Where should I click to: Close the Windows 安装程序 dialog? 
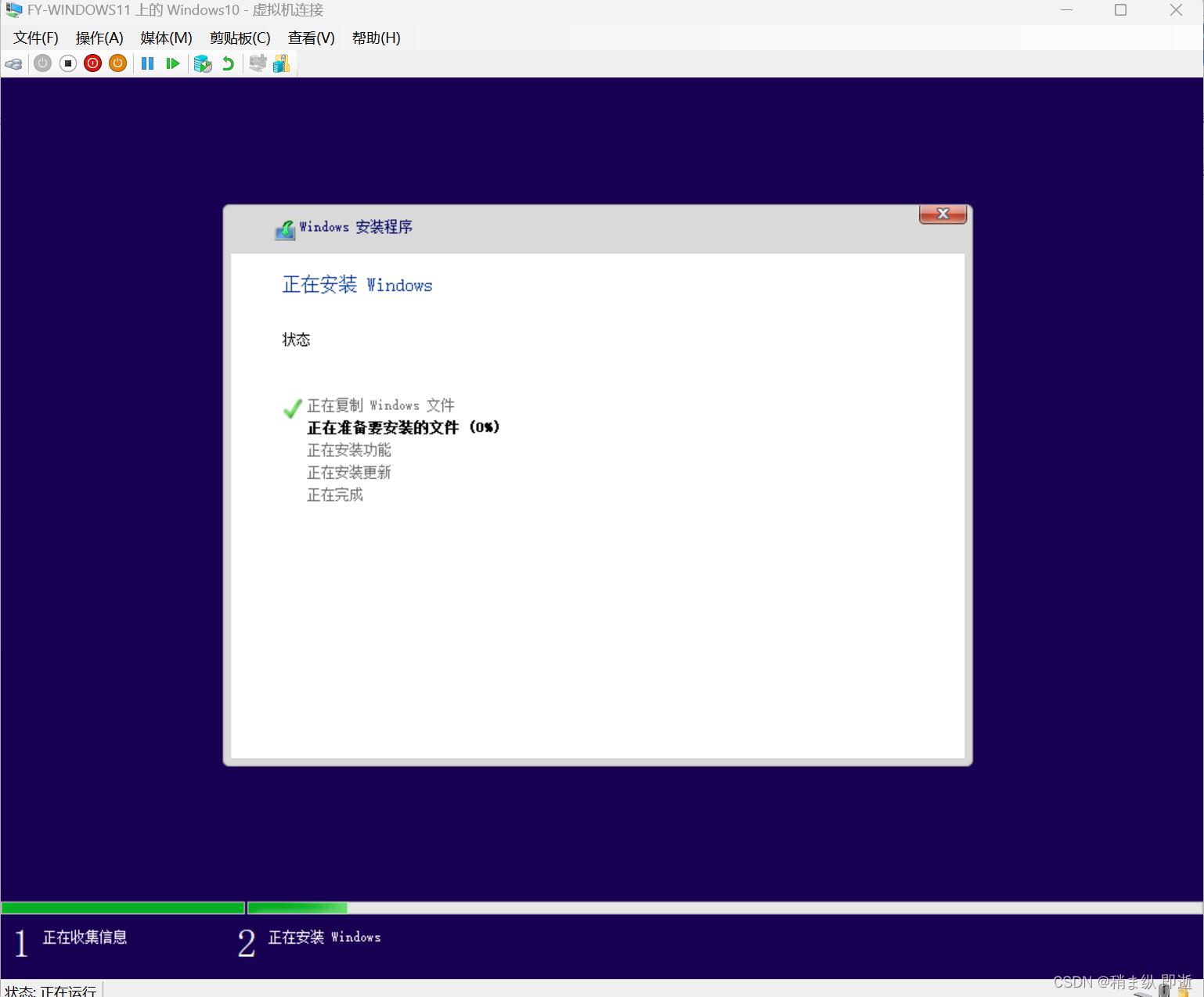(x=943, y=214)
